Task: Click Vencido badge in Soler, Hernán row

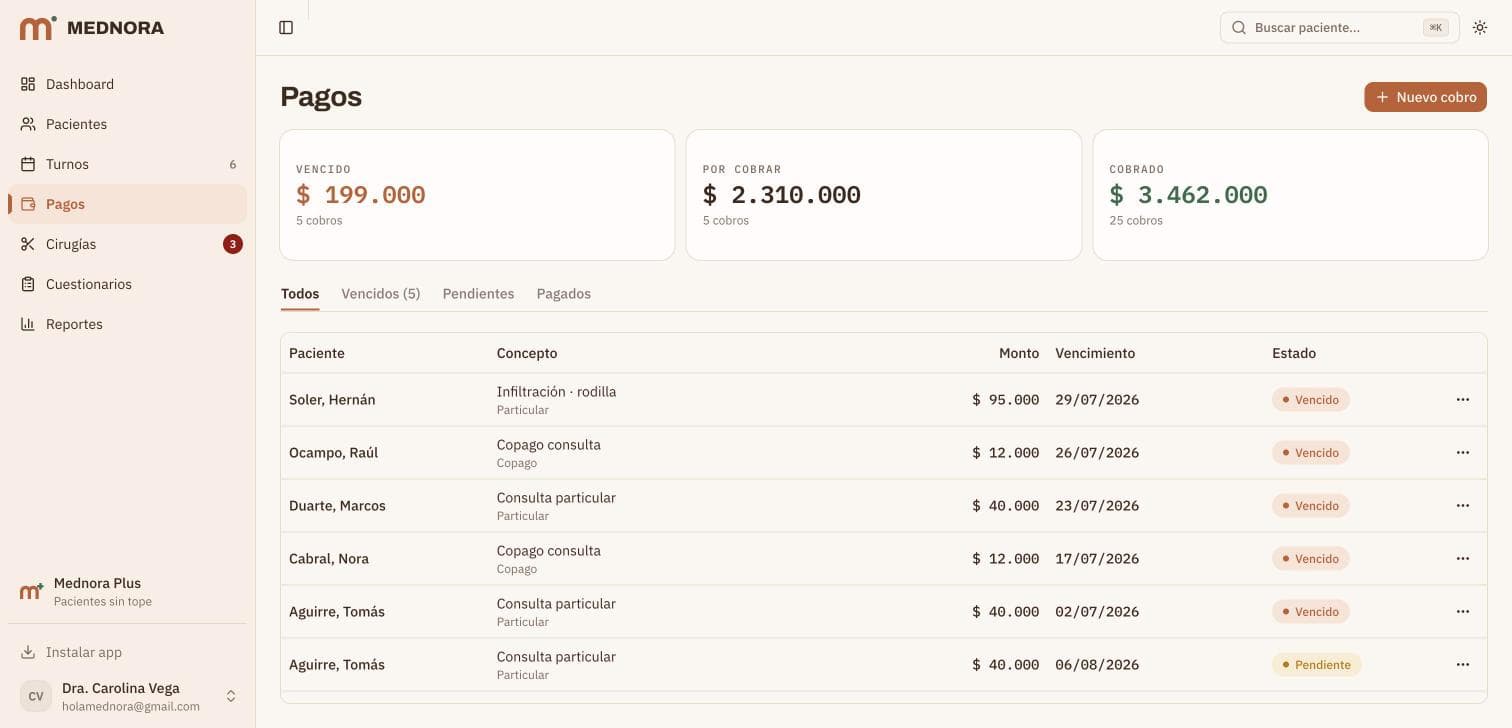Action: point(1310,399)
